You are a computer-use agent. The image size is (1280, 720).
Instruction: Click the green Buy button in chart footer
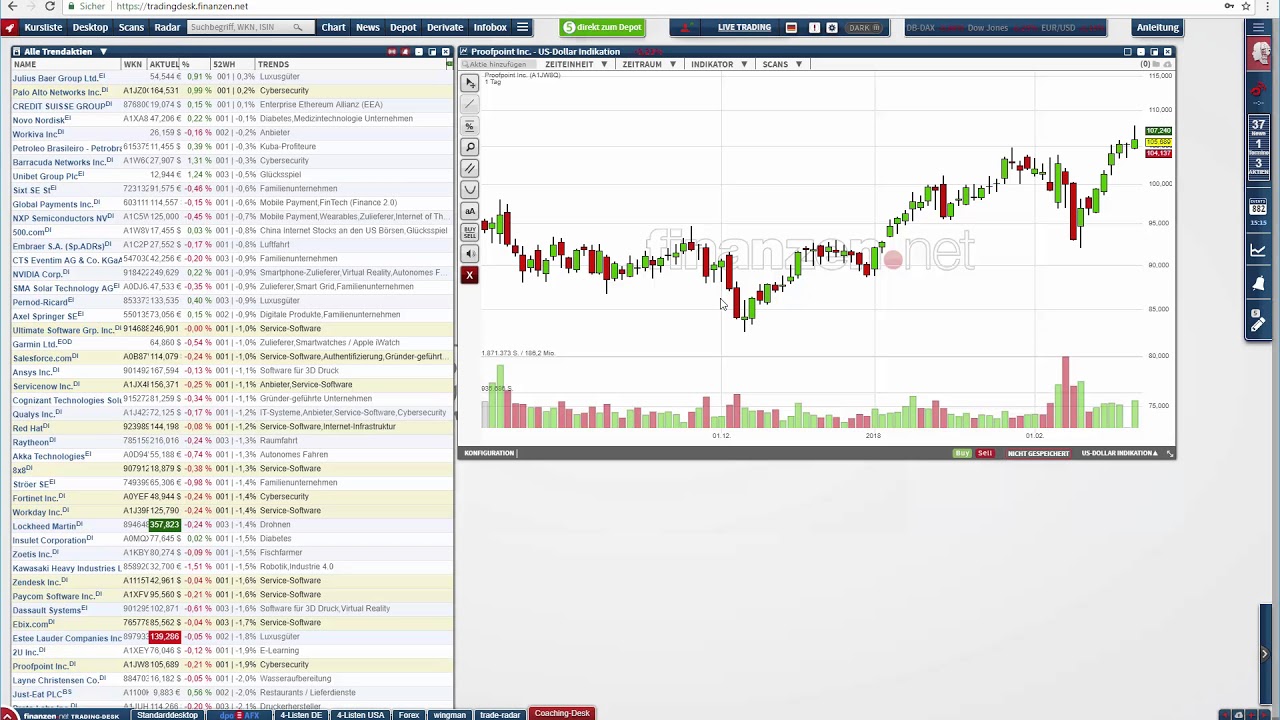coord(962,453)
